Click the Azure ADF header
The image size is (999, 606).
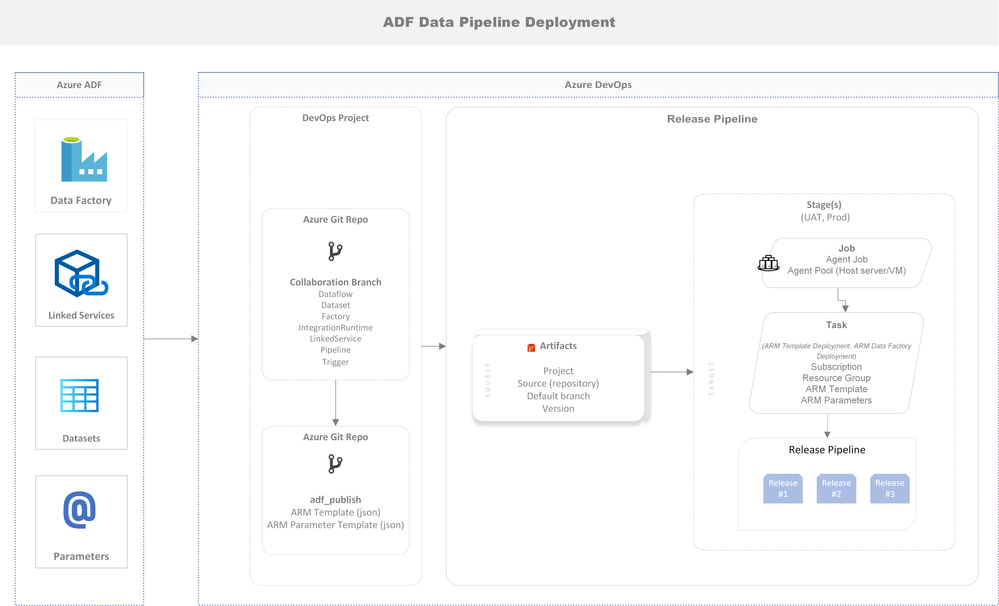[x=79, y=85]
